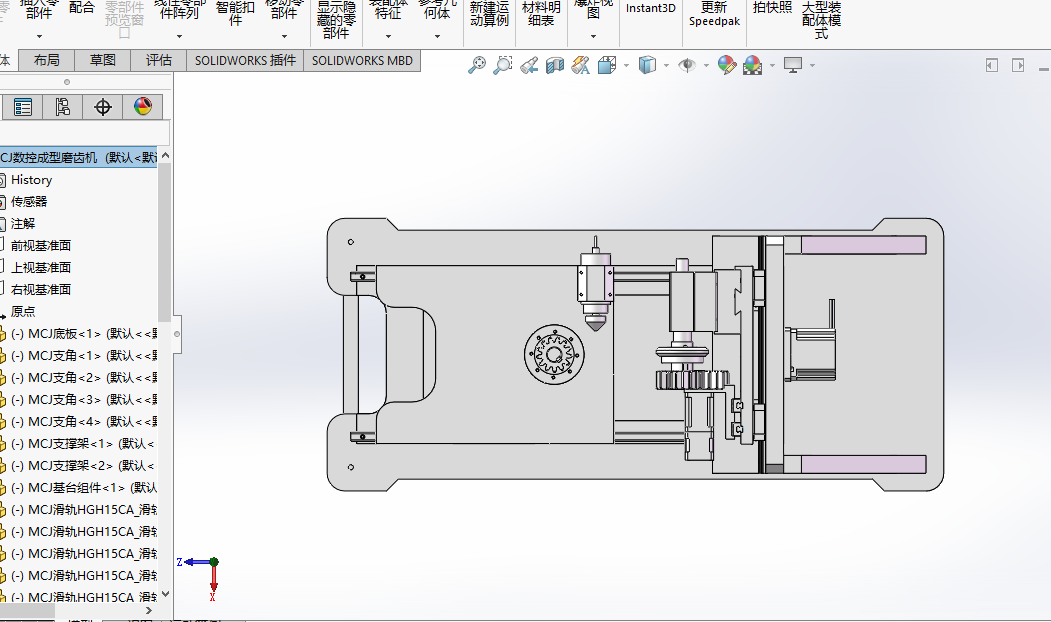Click Display Style cube icon
Screen dimensions: 1051x622
pos(647,65)
